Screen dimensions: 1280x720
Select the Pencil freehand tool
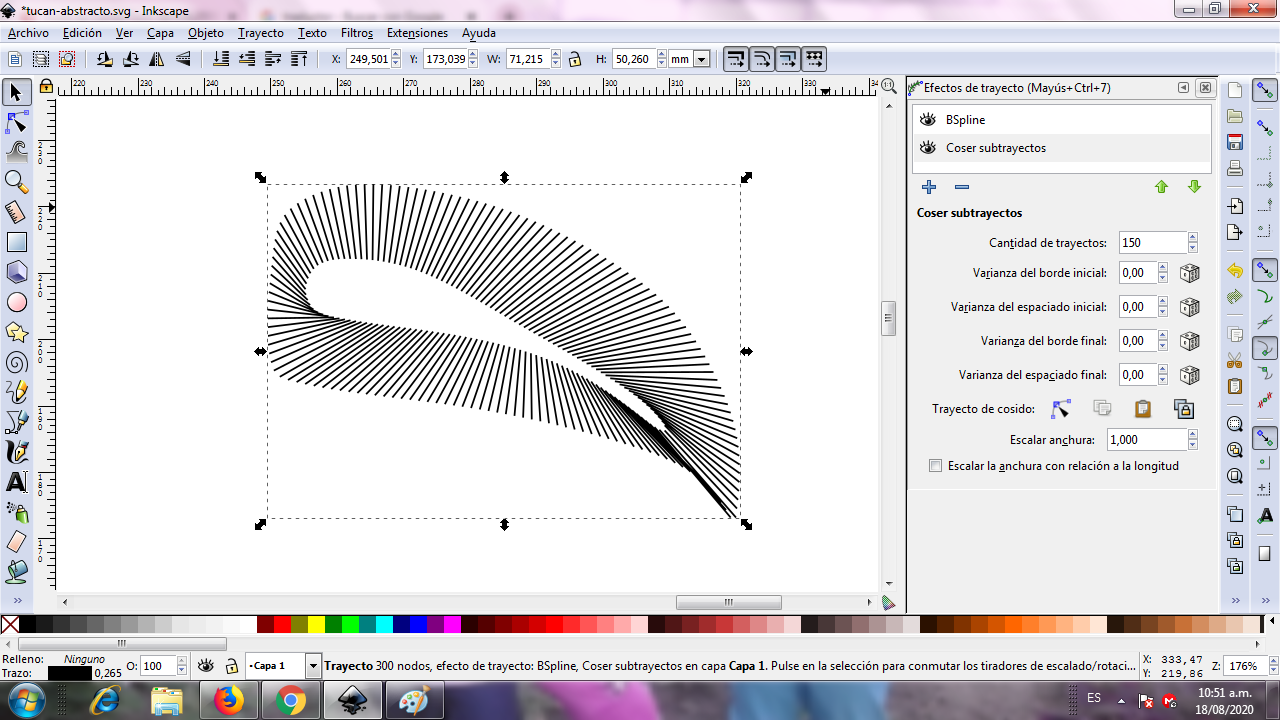click(16, 392)
